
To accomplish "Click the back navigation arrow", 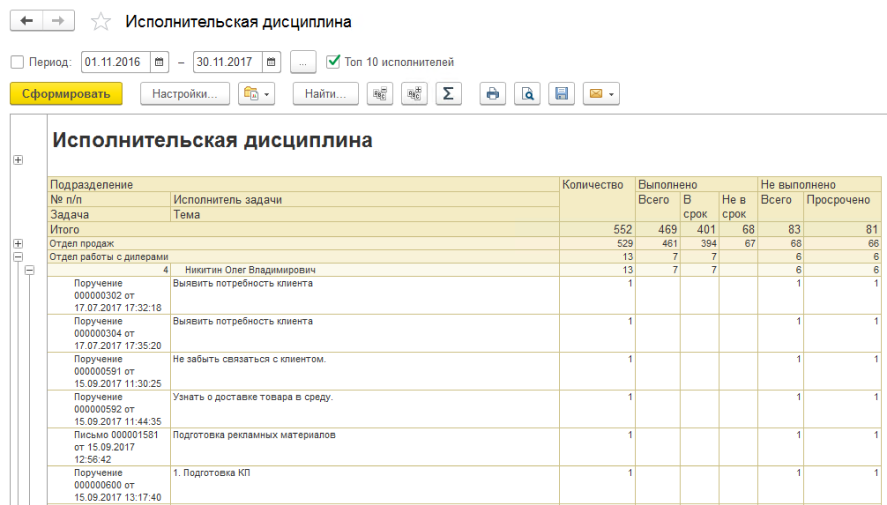I will 27,21.
